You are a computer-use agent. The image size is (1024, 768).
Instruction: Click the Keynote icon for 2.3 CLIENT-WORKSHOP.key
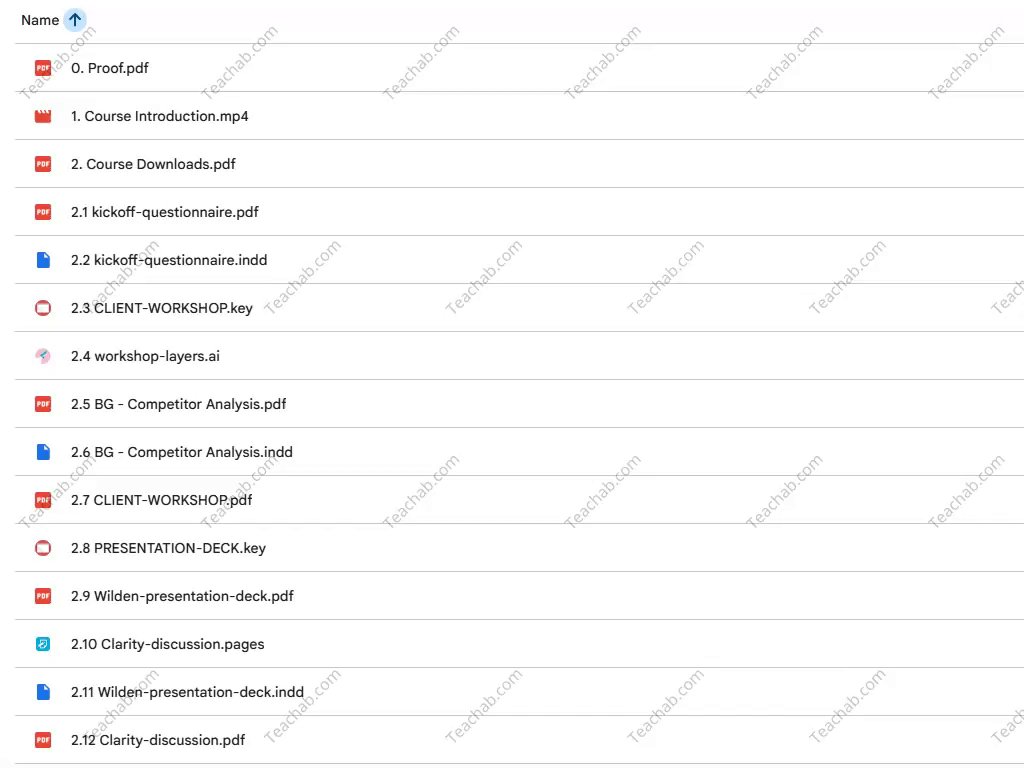point(43,308)
